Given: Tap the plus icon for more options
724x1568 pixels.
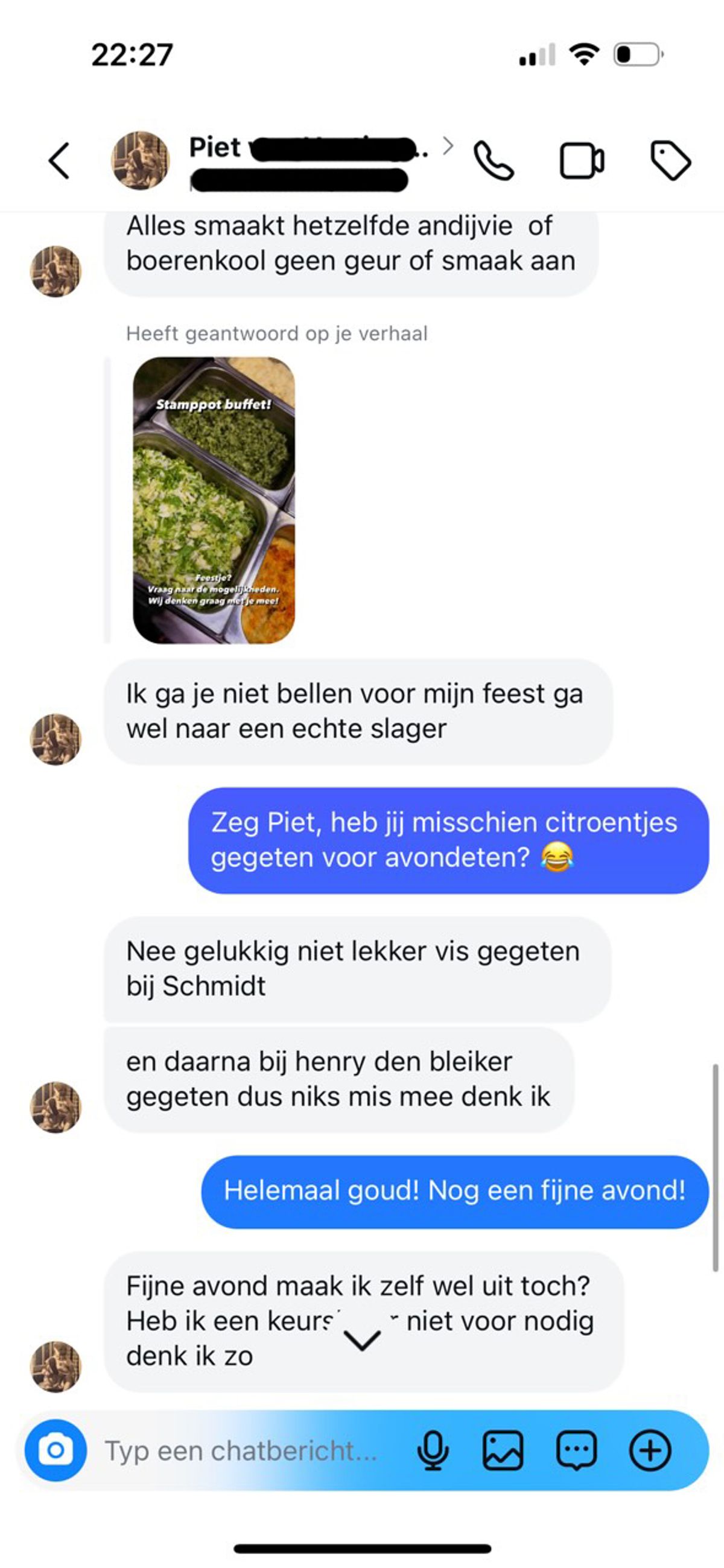Looking at the screenshot, I should click(x=650, y=1450).
